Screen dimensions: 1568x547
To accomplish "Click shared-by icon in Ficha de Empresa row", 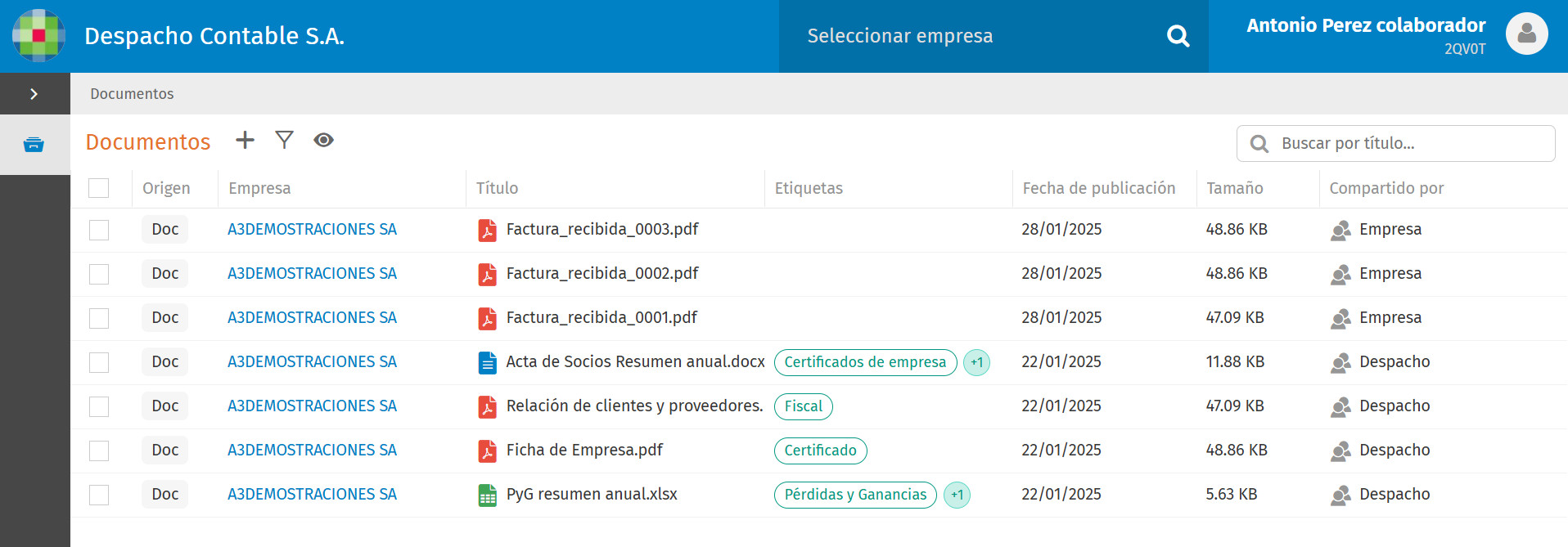I will pos(1340,451).
